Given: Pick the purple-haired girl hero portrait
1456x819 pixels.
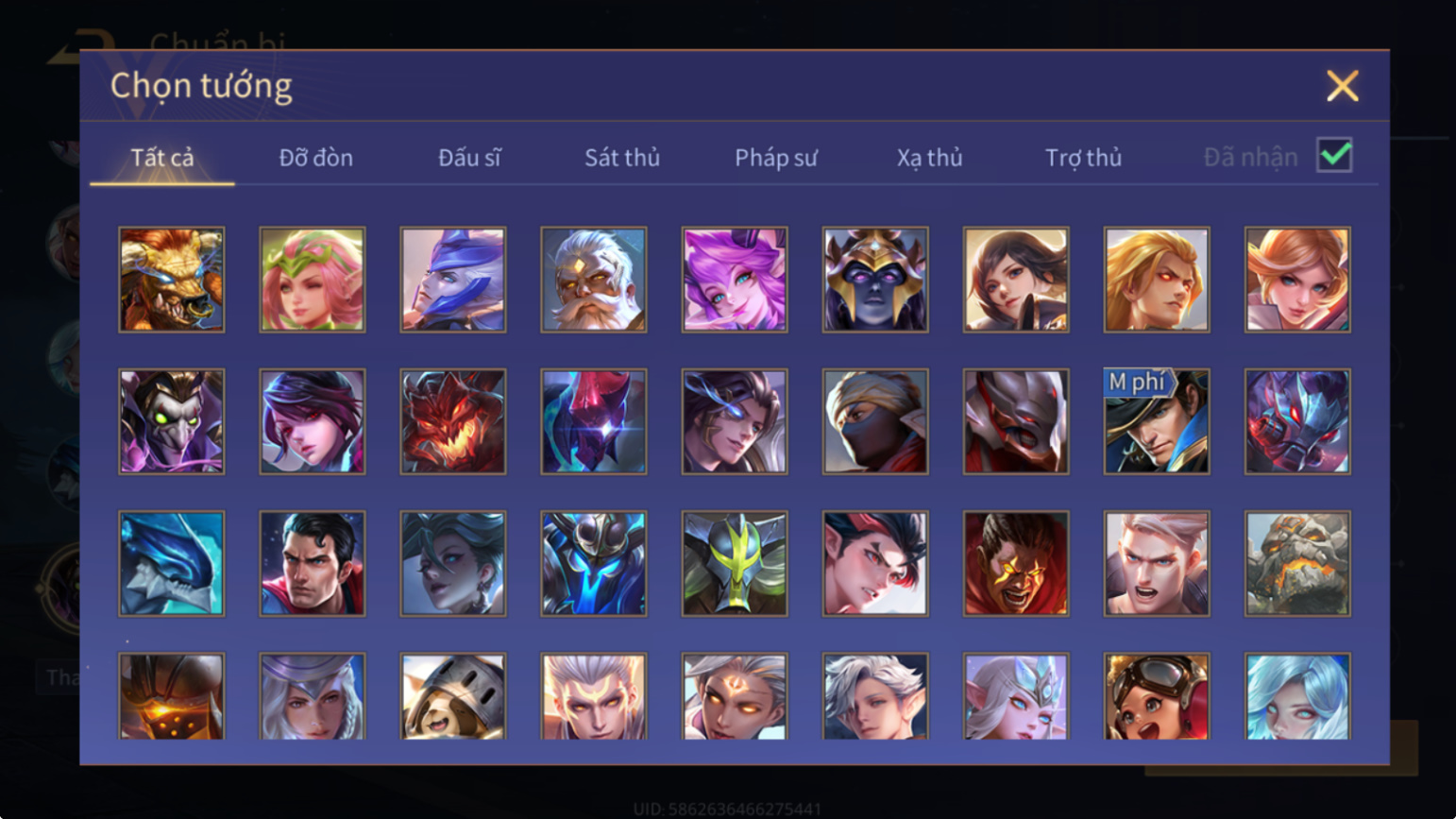Looking at the screenshot, I should [735, 280].
